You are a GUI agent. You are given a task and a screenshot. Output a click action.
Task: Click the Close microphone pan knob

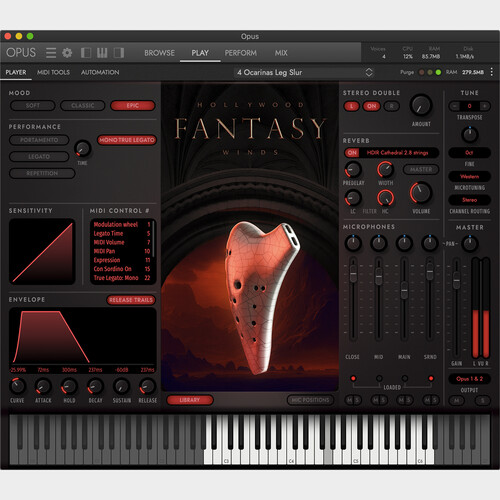[x=353, y=243]
